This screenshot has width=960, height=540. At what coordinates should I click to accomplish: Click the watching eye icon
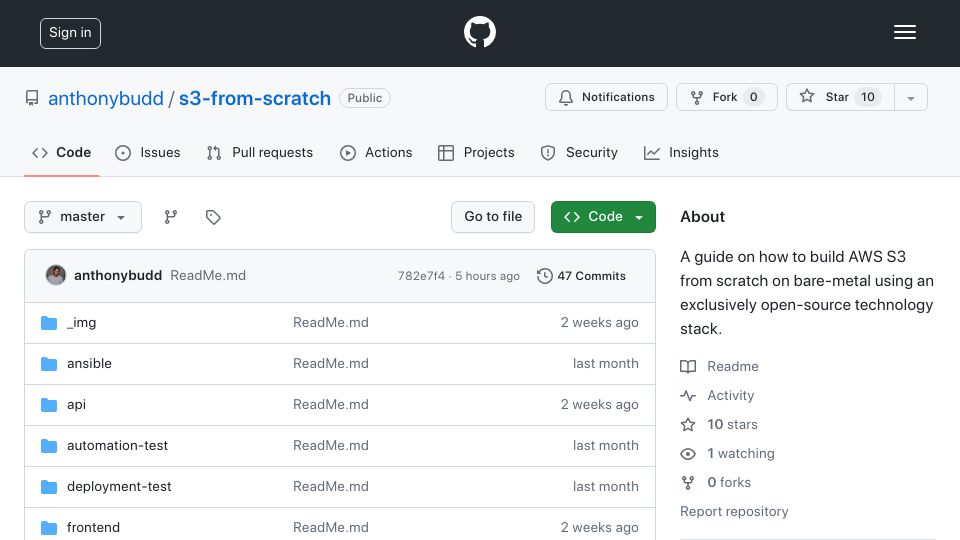(688, 454)
